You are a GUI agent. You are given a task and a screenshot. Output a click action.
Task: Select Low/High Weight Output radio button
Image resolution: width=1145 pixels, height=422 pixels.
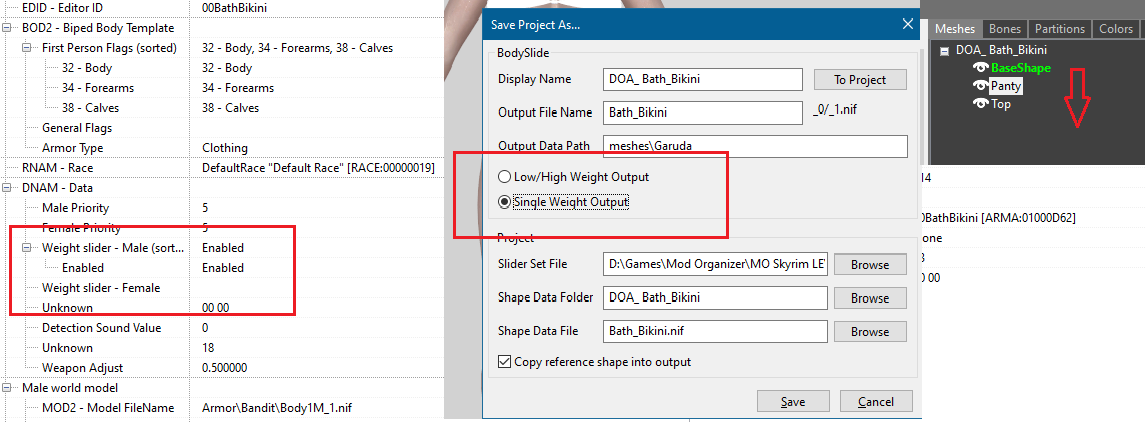pos(503,177)
